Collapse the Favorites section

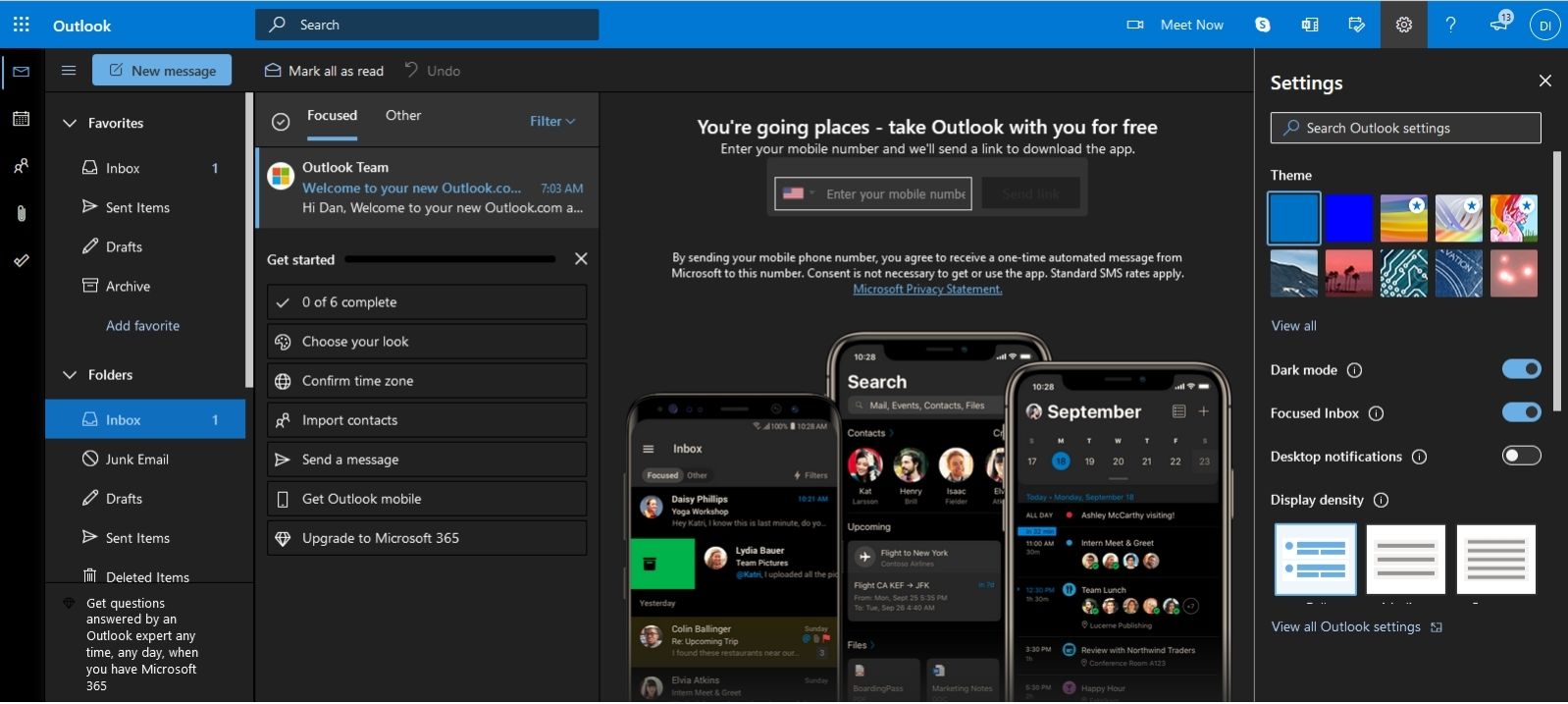[70, 123]
